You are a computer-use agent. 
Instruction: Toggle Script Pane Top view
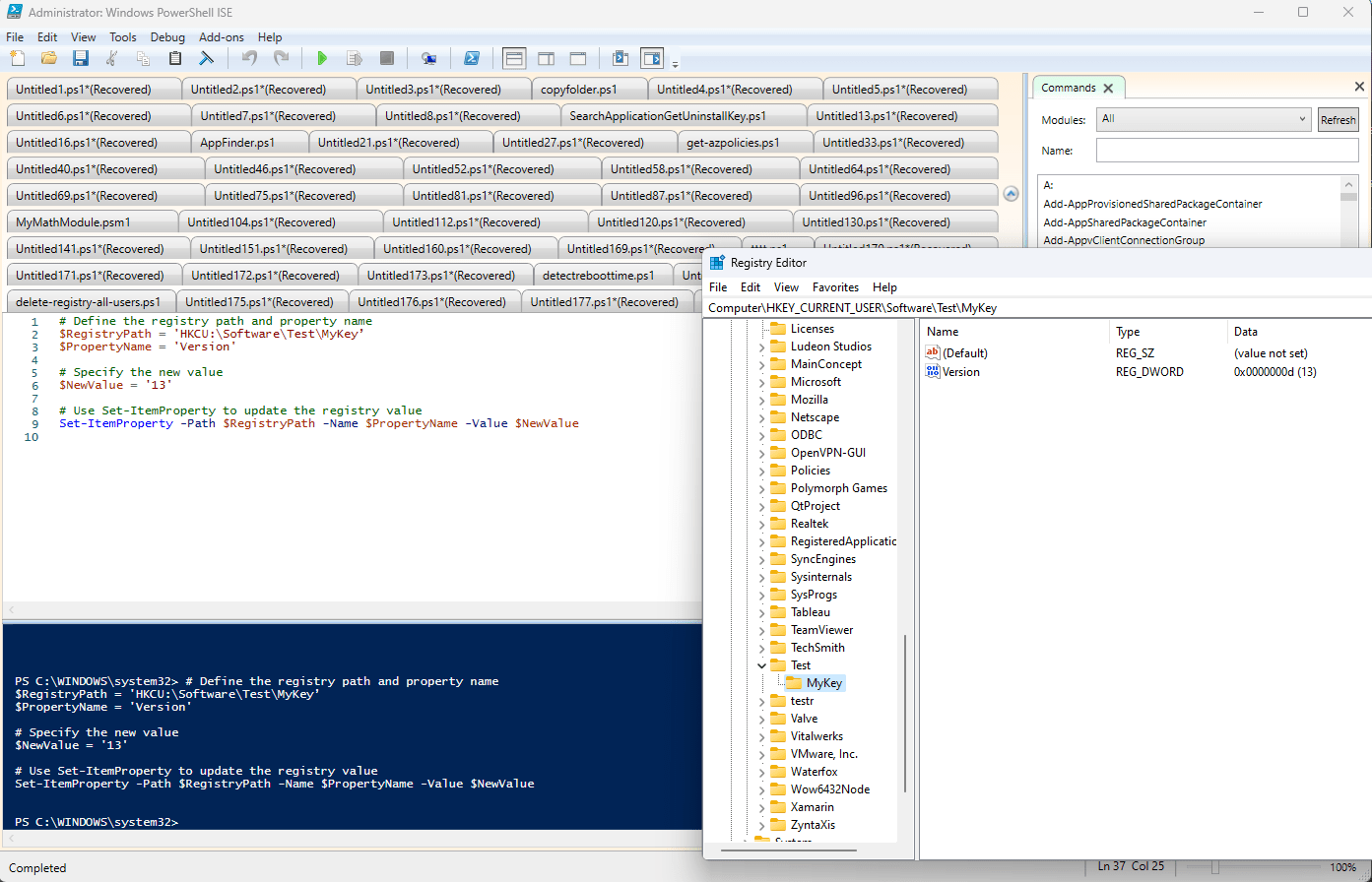[515, 58]
